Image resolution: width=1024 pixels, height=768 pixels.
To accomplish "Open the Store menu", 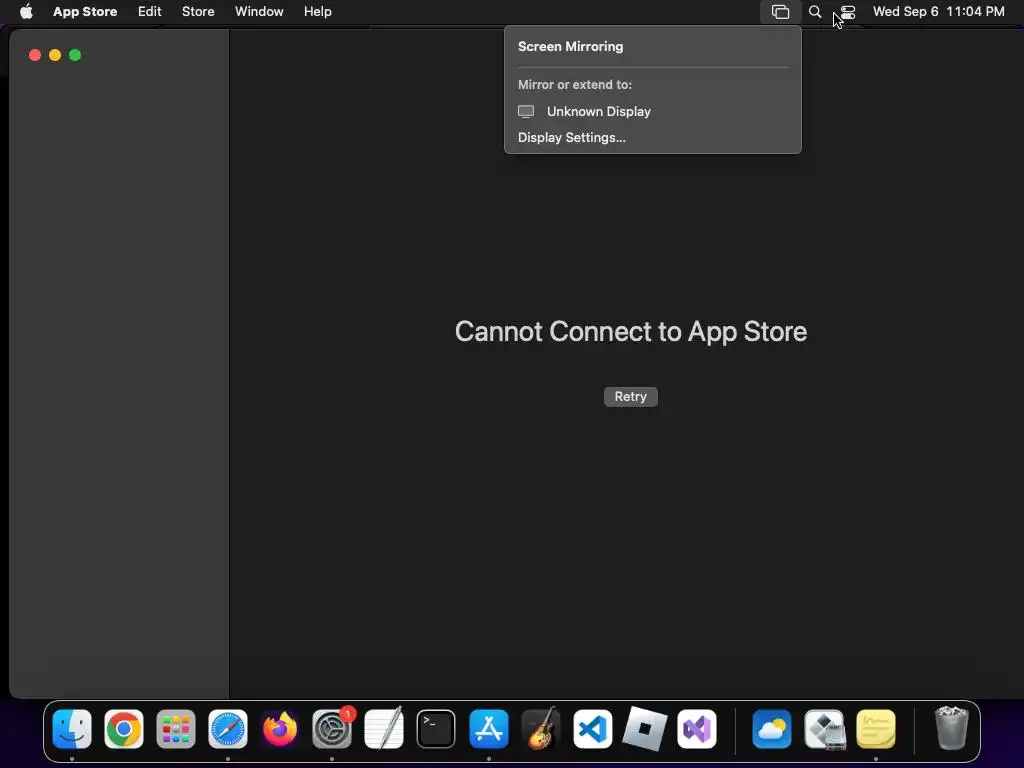I will pos(198,12).
